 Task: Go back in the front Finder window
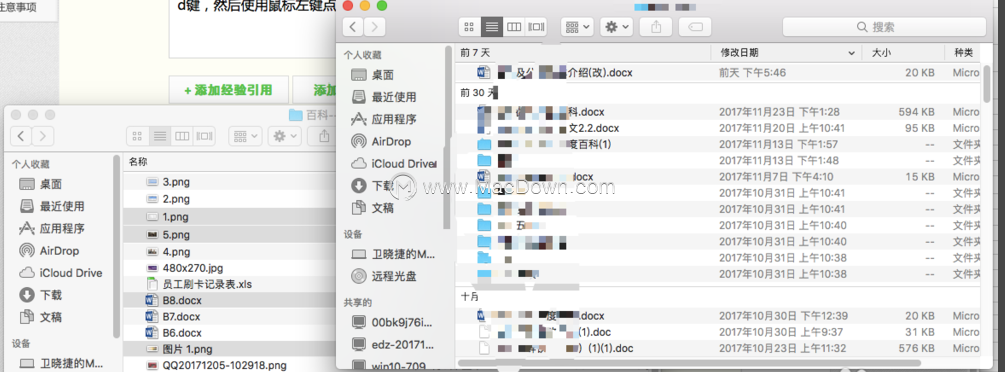[x=354, y=26]
